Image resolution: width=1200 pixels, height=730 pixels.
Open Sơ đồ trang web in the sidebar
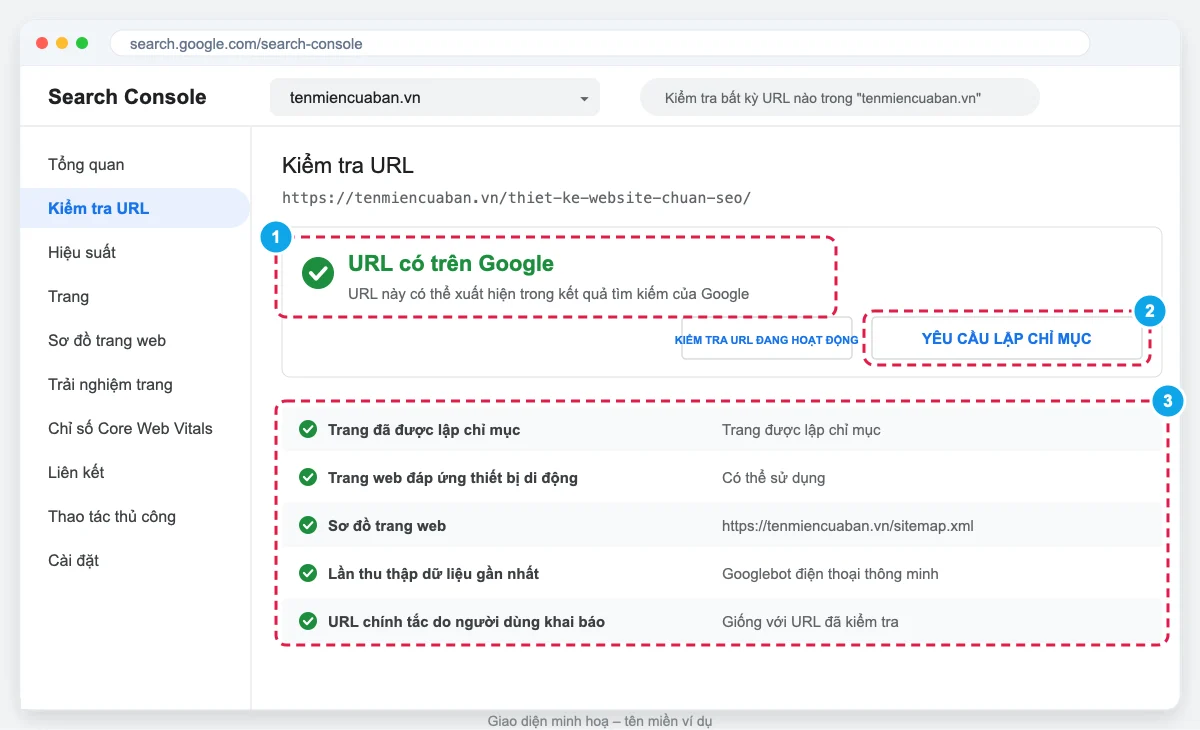tap(107, 341)
